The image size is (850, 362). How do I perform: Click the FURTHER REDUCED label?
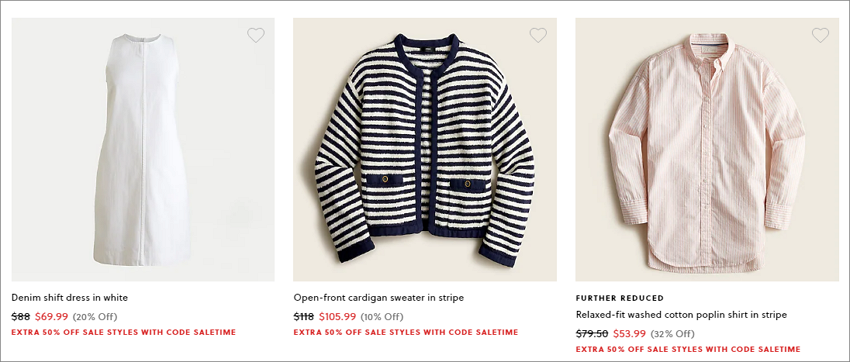coord(620,298)
